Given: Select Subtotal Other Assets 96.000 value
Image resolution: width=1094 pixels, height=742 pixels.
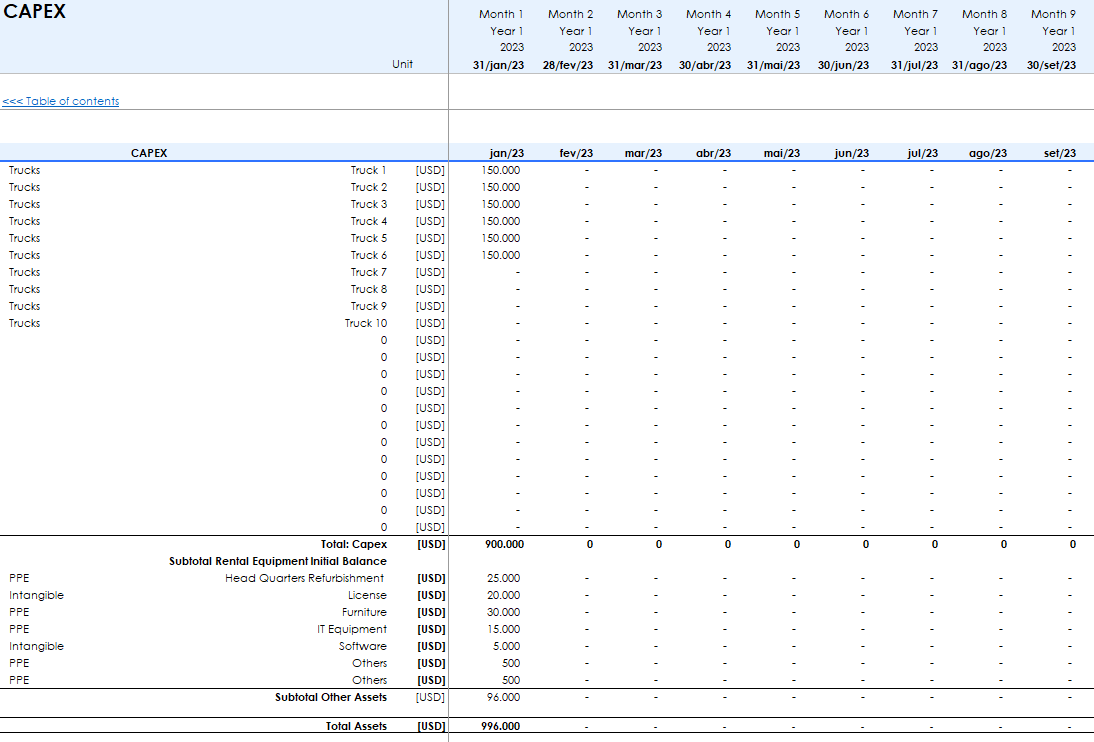Looking at the screenshot, I should click(x=503, y=697).
